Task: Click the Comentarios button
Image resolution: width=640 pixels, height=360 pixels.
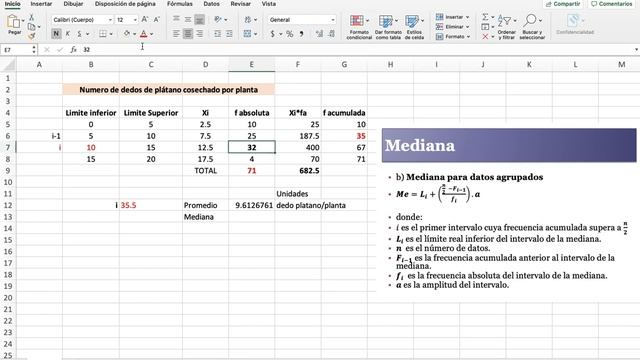Action: coord(611,4)
